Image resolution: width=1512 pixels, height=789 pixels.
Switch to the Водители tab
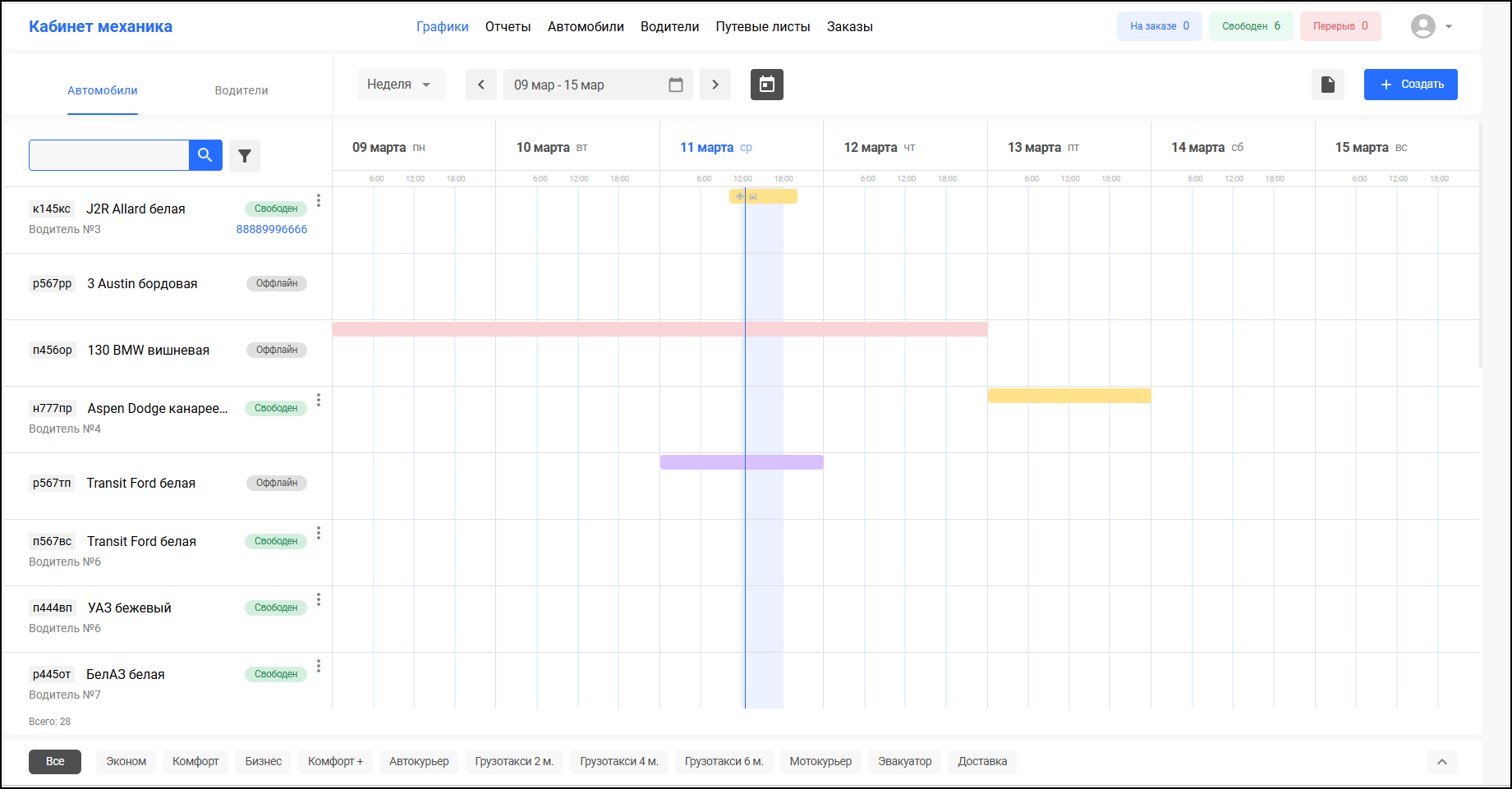click(x=241, y=90)
